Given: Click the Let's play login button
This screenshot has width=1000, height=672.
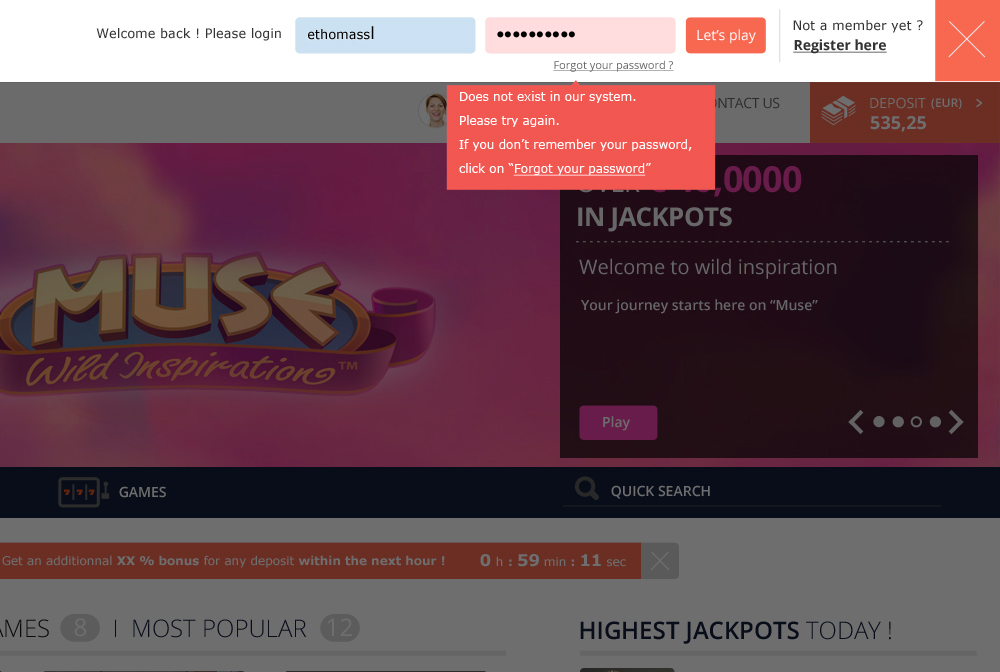Looking at the screenshot, I should pos(726,35).
